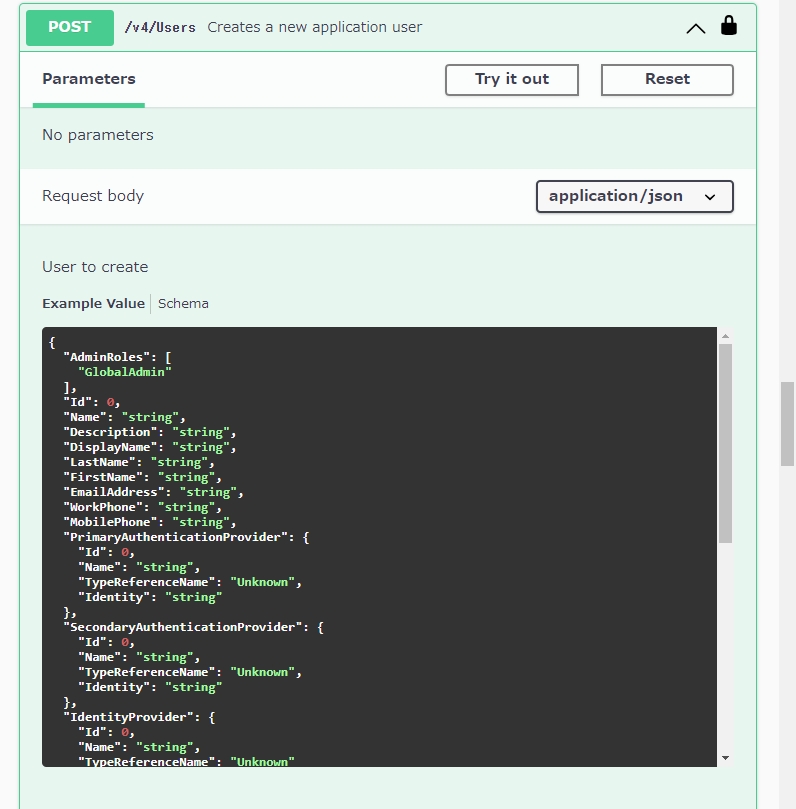Click the Reset button
Image resolution: width=796 pixels, height=809 pixels.
click(x=667, y=79)
